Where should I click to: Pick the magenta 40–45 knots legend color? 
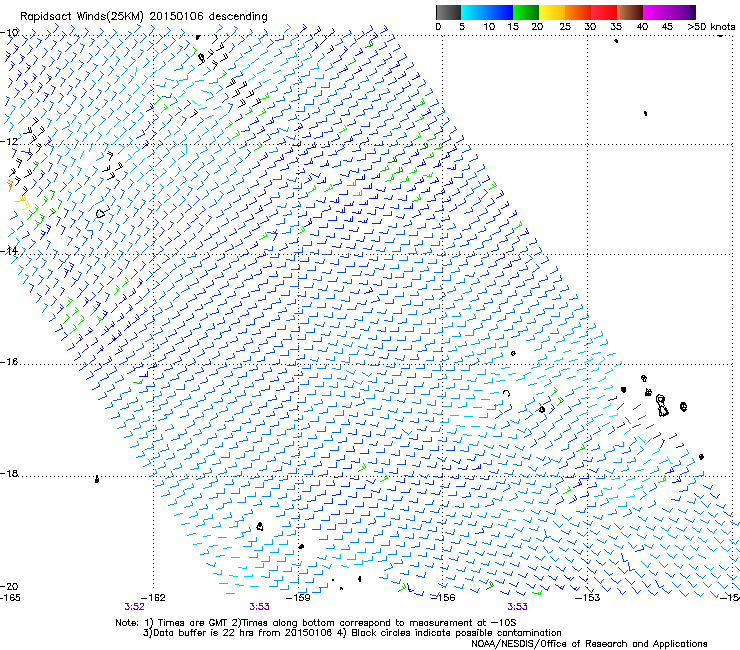(x=656, y=12)
